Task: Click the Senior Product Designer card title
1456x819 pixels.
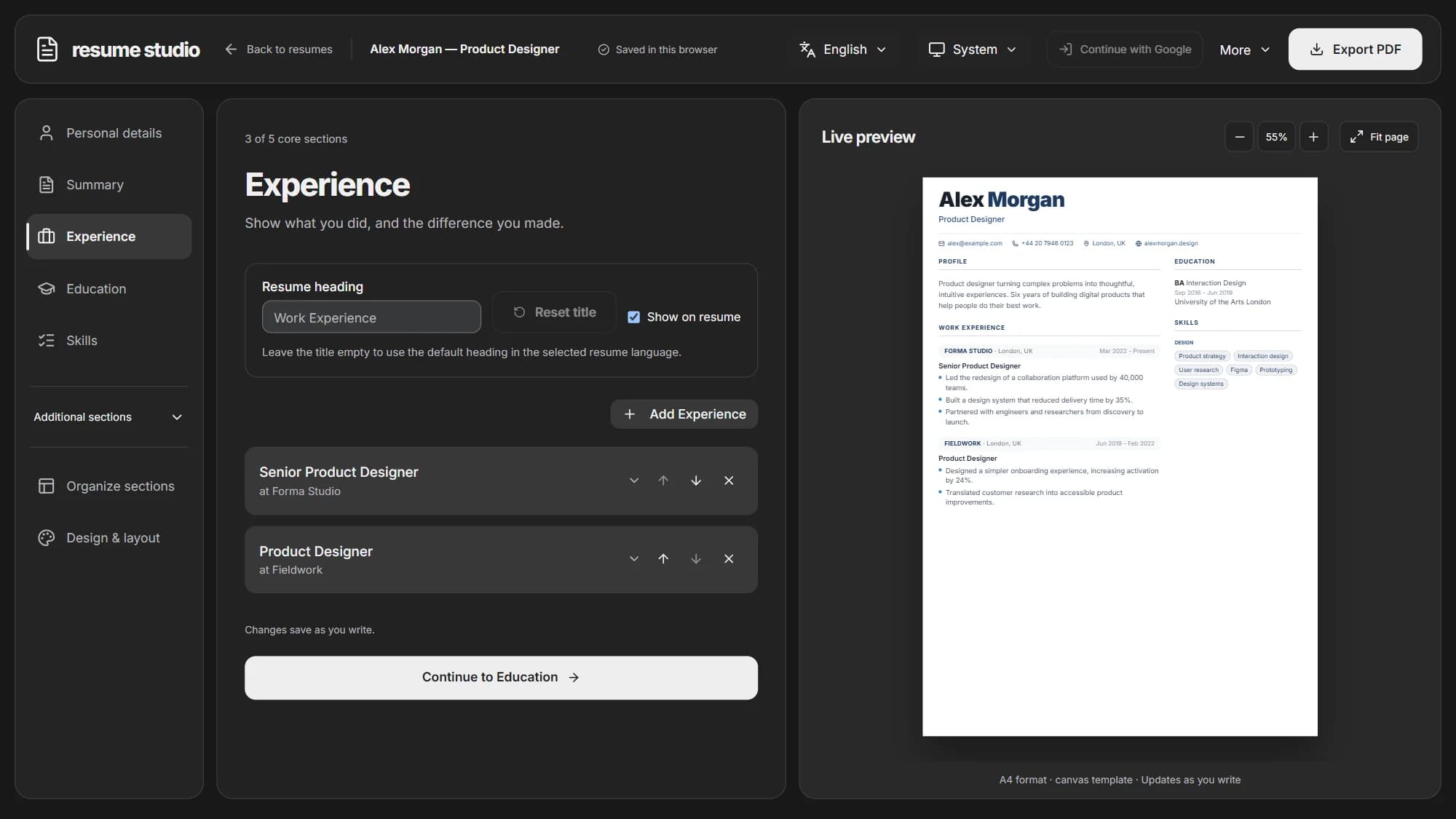Action: coord(339,472)
